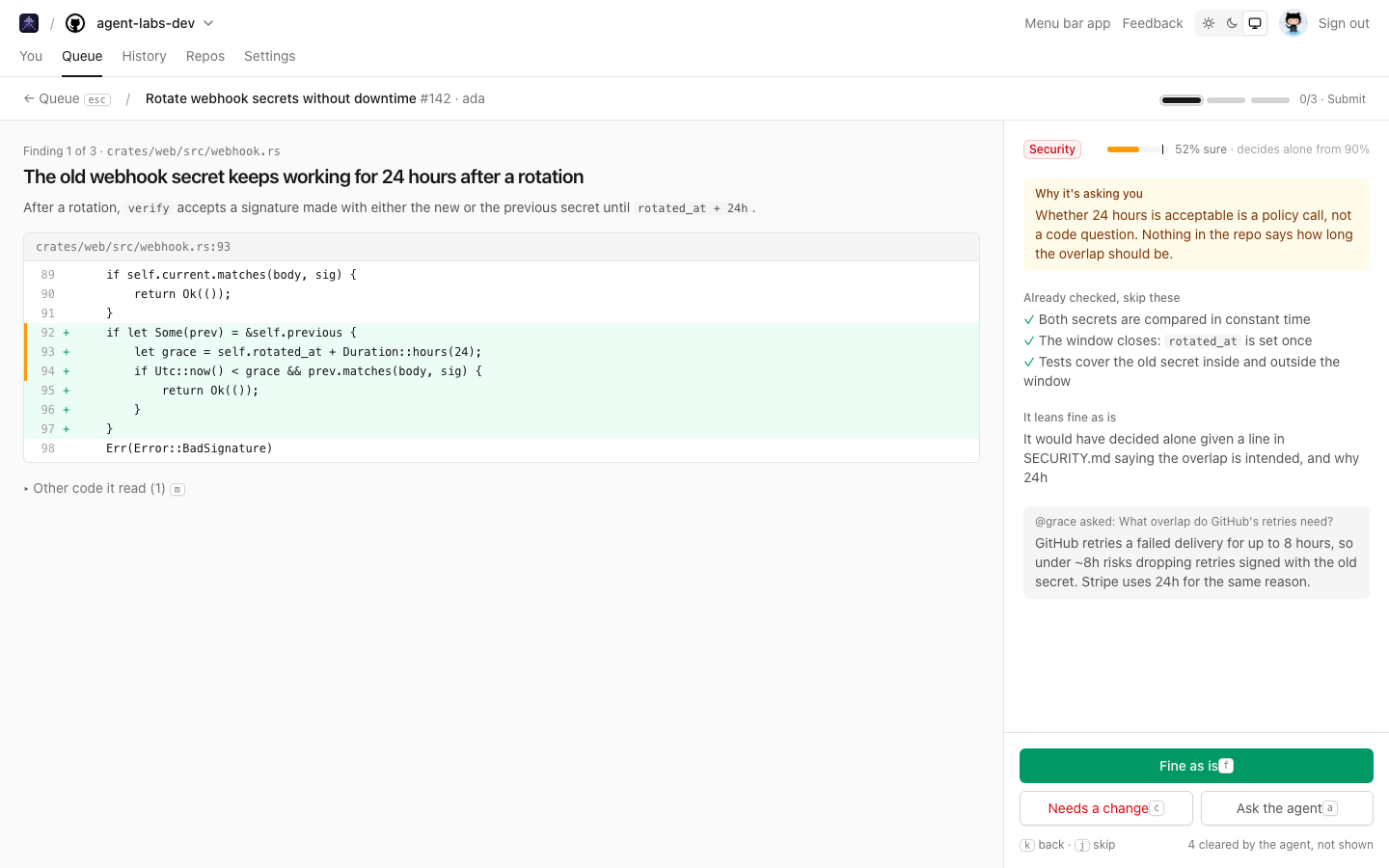This screenshot has height=868, width=1389.
Task: Click the back shortcut hint
Action: [1042, 845]
